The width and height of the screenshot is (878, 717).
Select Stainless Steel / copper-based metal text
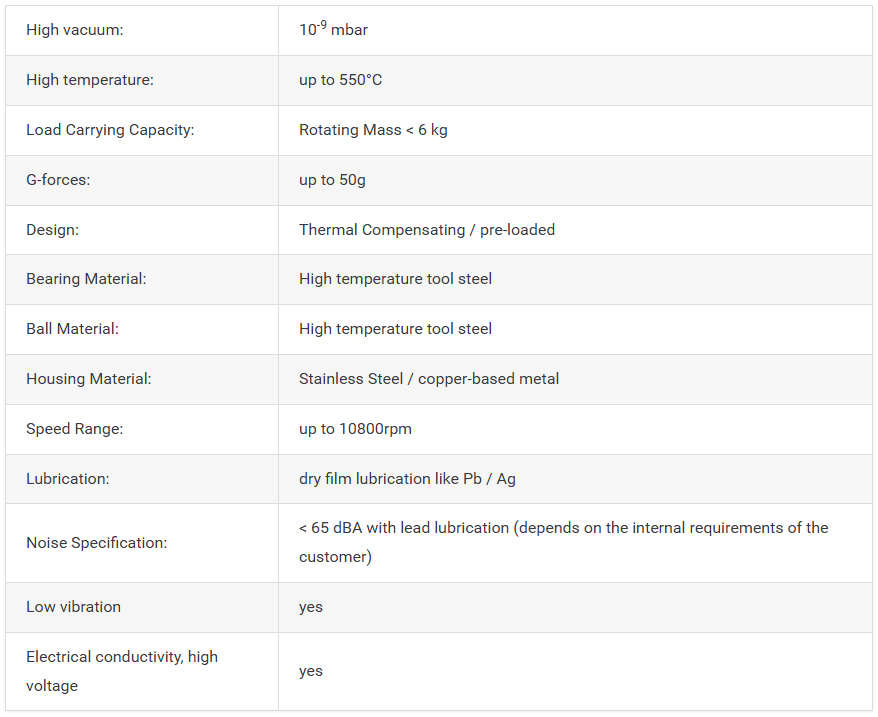(429, 379)
